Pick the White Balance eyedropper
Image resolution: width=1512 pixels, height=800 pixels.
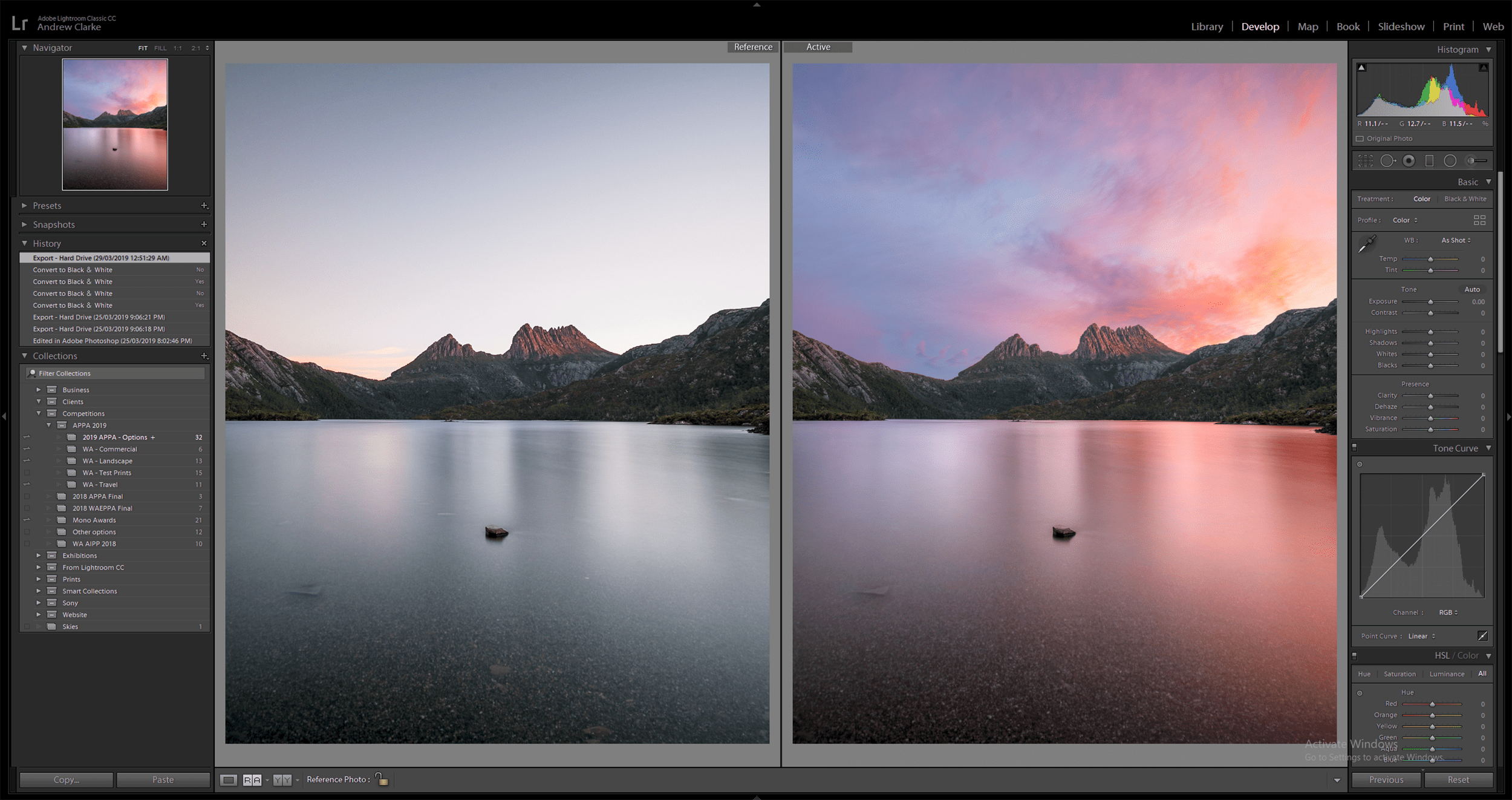[x=1367, y=243]
